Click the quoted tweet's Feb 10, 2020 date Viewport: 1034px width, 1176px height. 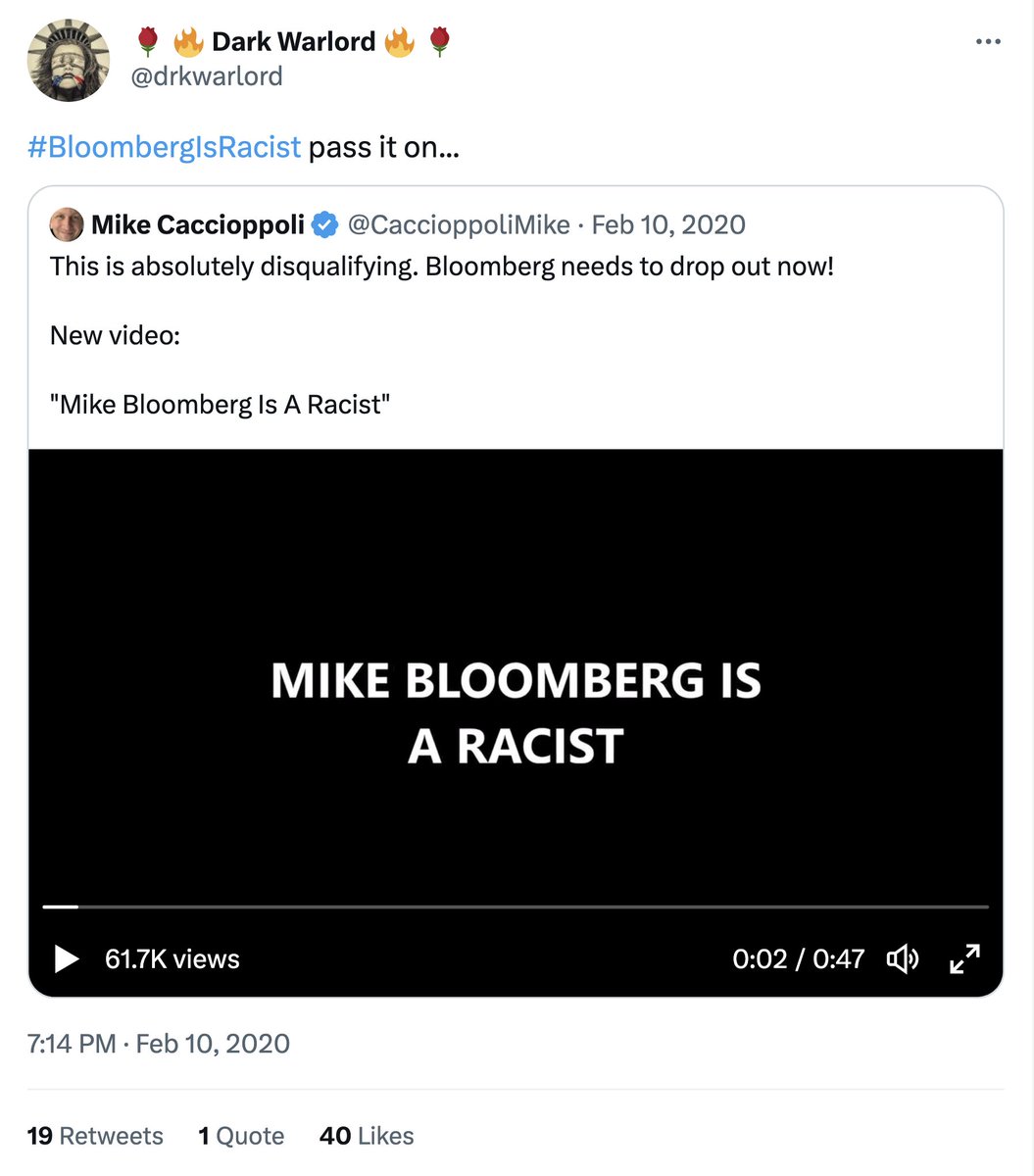pos(668,225)
